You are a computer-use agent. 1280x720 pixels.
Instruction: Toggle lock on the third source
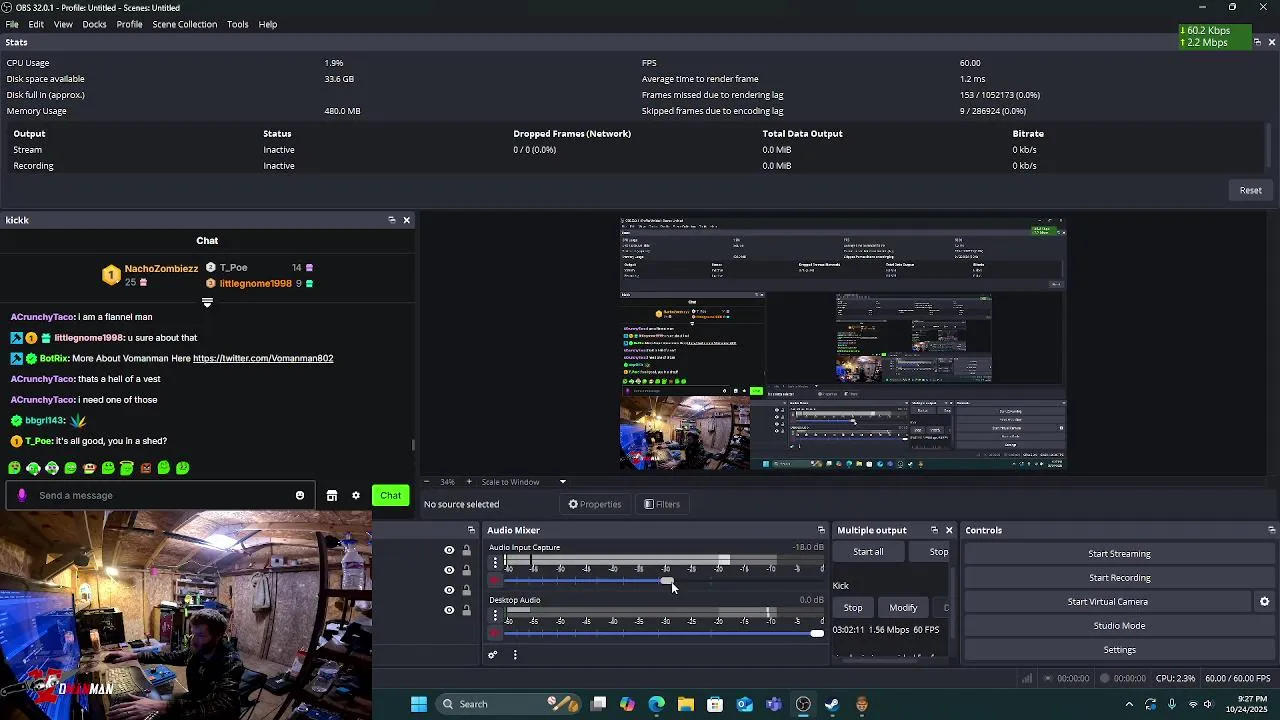click(466, 590)
